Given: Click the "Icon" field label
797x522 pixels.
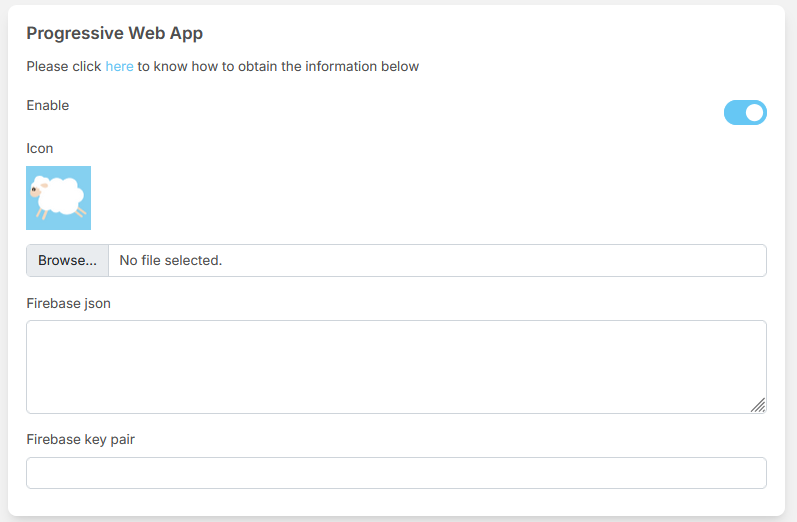Looking at the screenshot, I should click(39, 148).
